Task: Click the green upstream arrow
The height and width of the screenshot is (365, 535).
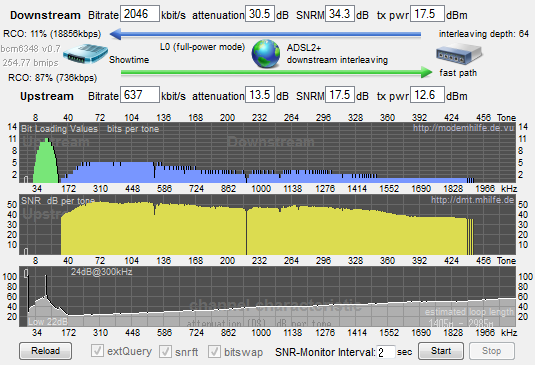Action: click(277, 72)
